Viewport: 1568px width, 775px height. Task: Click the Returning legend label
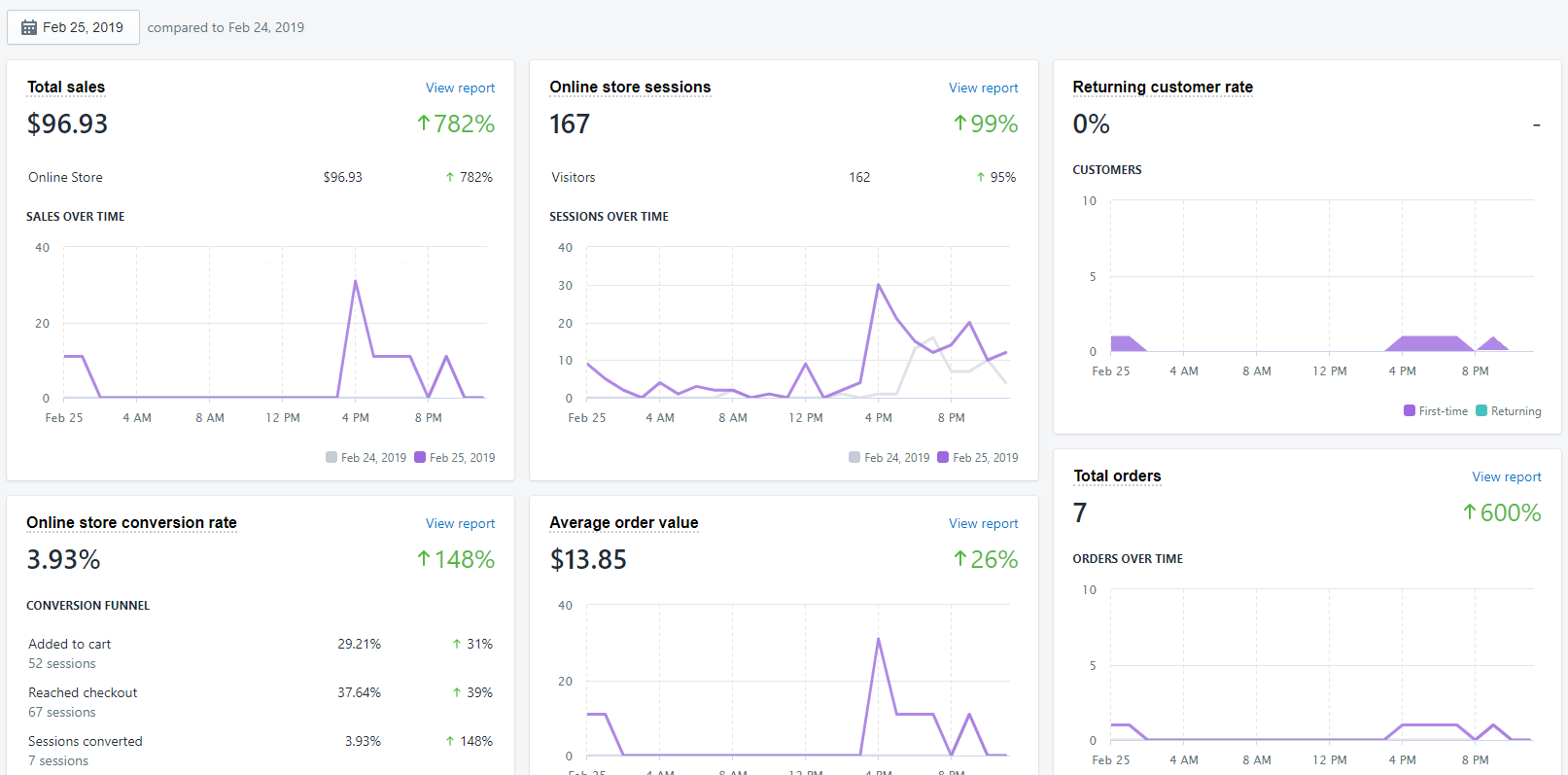[x=1516, y=410]
